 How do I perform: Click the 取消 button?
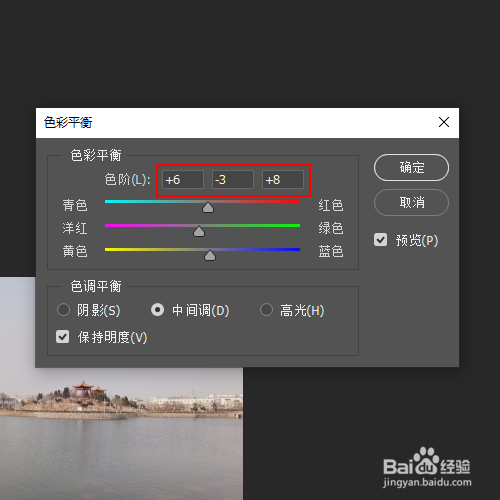click(411, 202)
